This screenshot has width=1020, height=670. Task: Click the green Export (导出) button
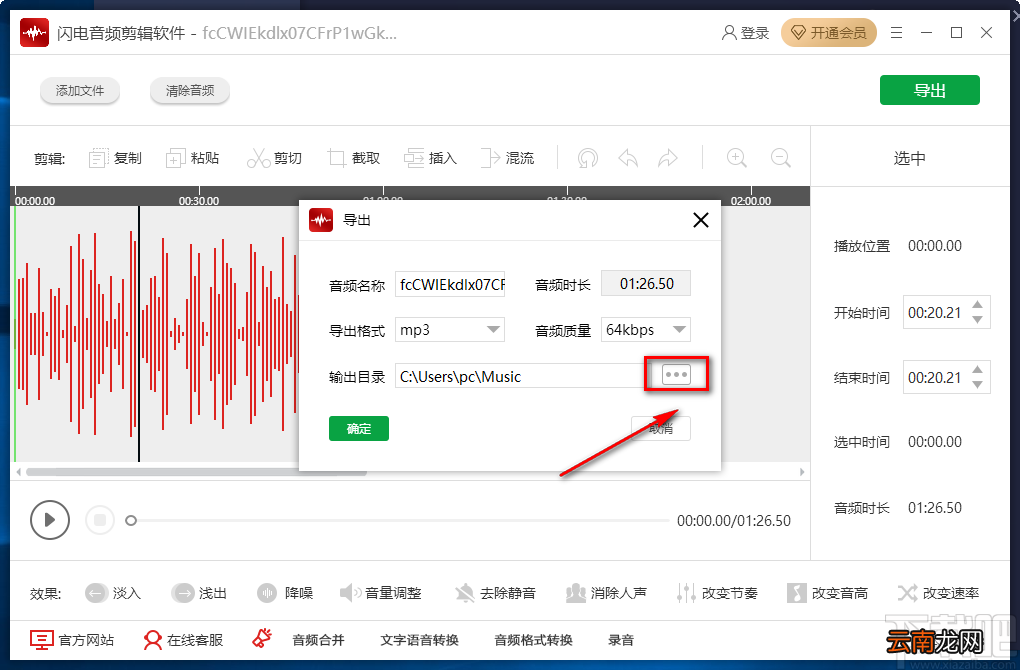pyautogui.click(x=930, y=90)
